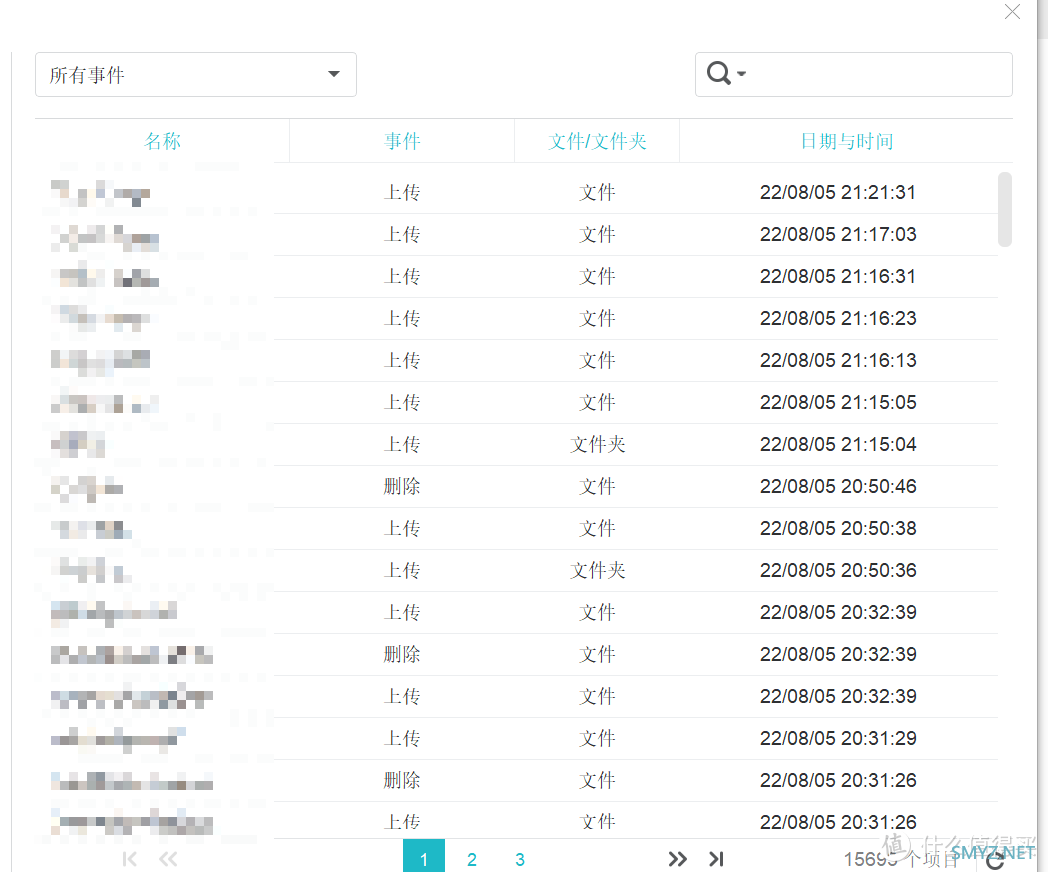Close the event log dialog
Image resolution: width=1048 pixels, height=872 pixels.
[x=1012, y=12]
